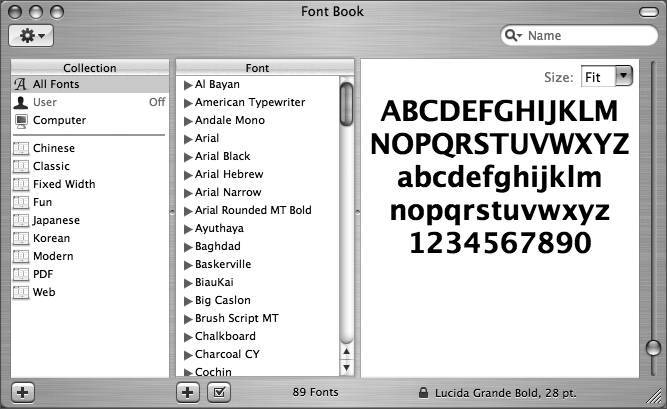This screenshot has width=667, height=409.
Task: Click the Size field showing Fit
Action: 598,77
